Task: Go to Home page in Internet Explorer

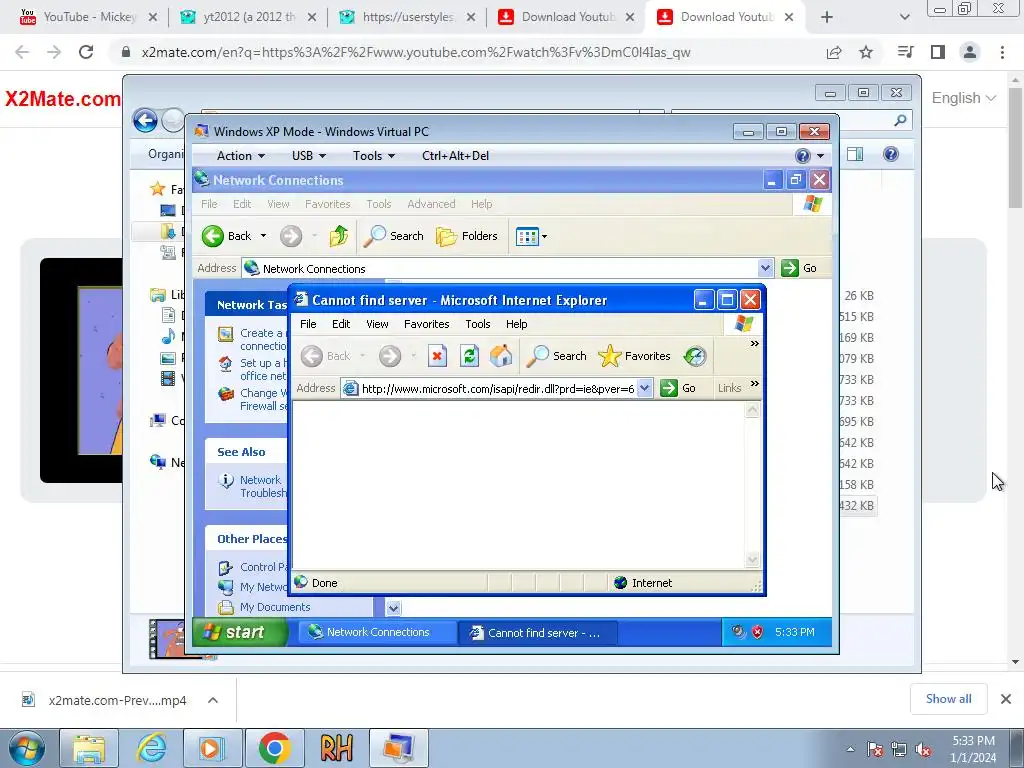Action: click(501, 356)
